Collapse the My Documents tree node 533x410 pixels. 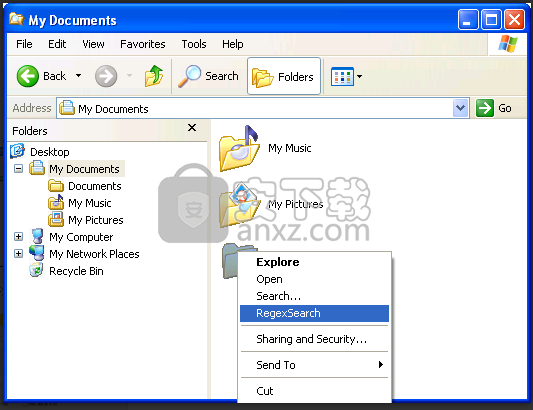[18, 168]
